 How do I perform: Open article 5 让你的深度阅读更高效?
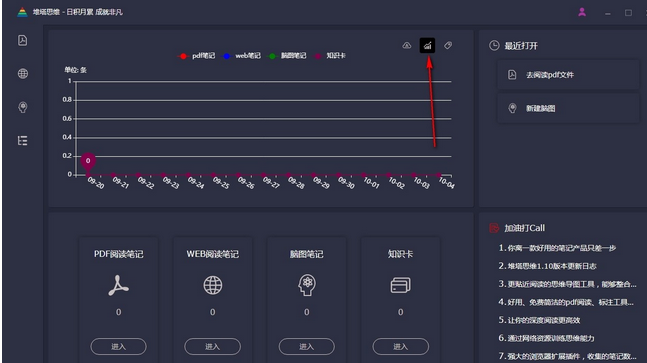click(x=539, y=320)
